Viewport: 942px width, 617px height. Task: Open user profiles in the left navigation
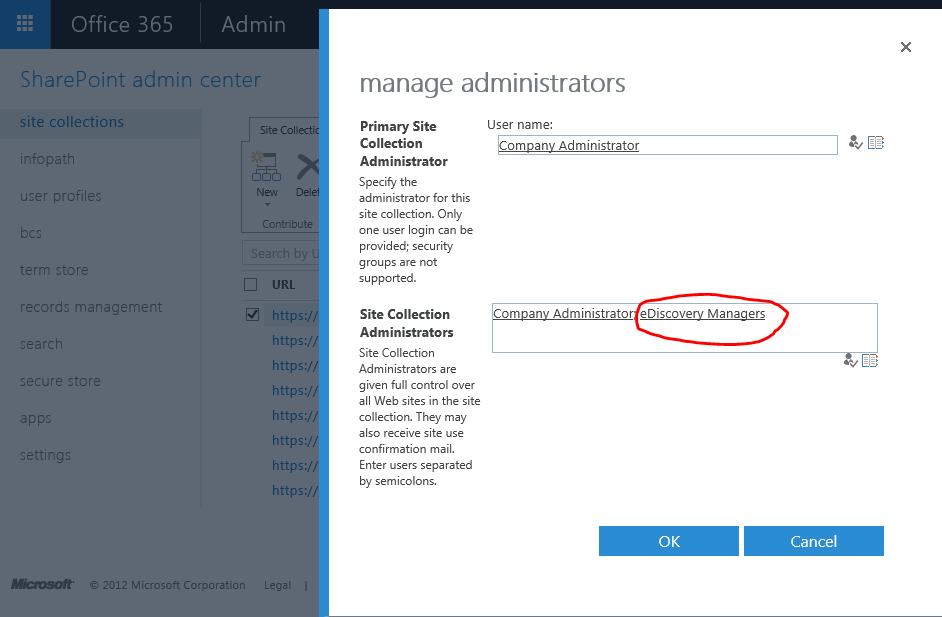61,196
